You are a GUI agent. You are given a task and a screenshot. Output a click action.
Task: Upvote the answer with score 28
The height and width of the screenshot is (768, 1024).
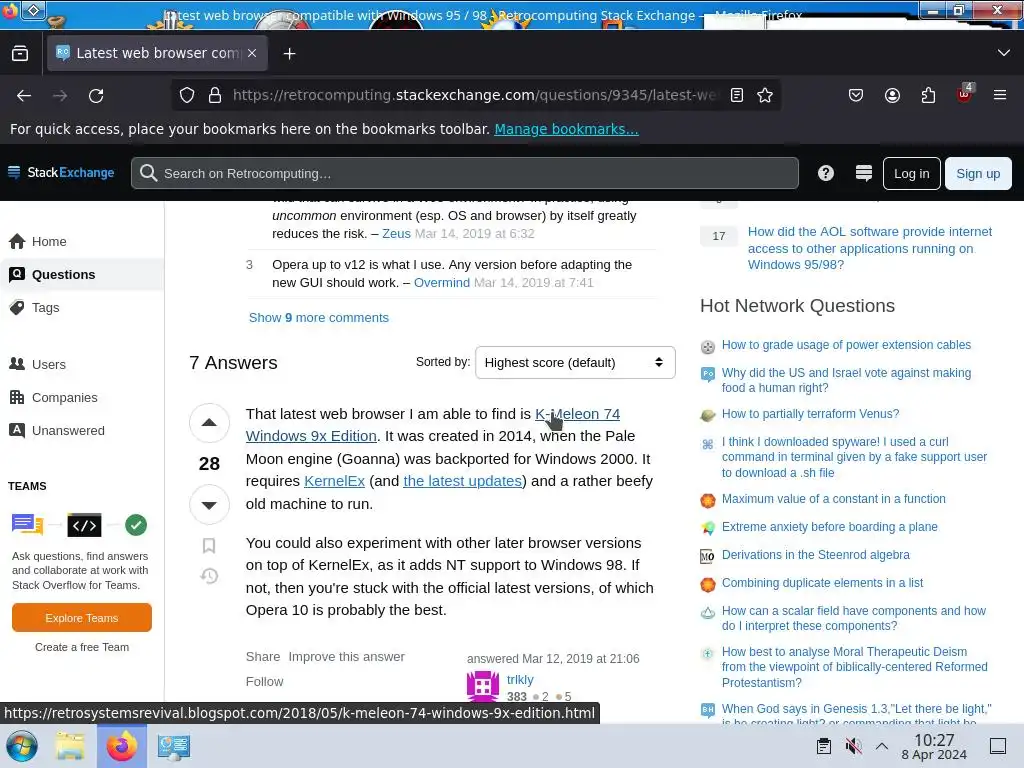[209, 423]
